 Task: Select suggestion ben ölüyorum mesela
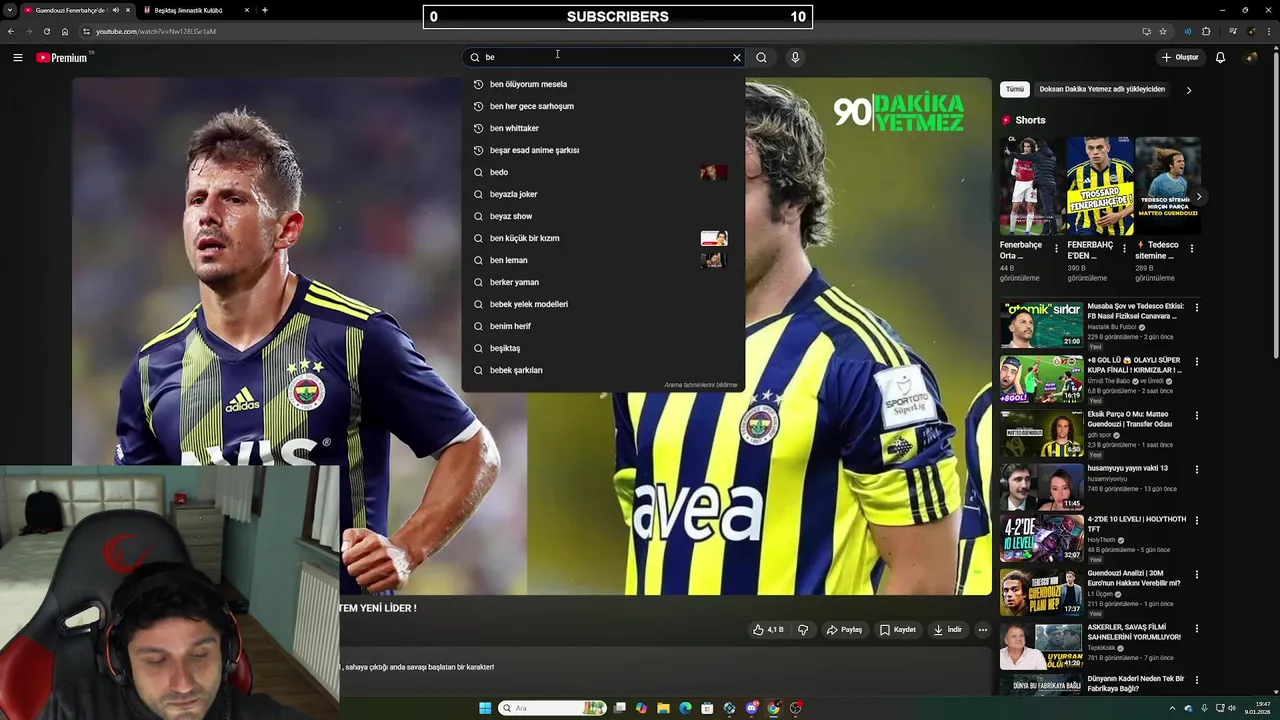(x=603, y=84)
